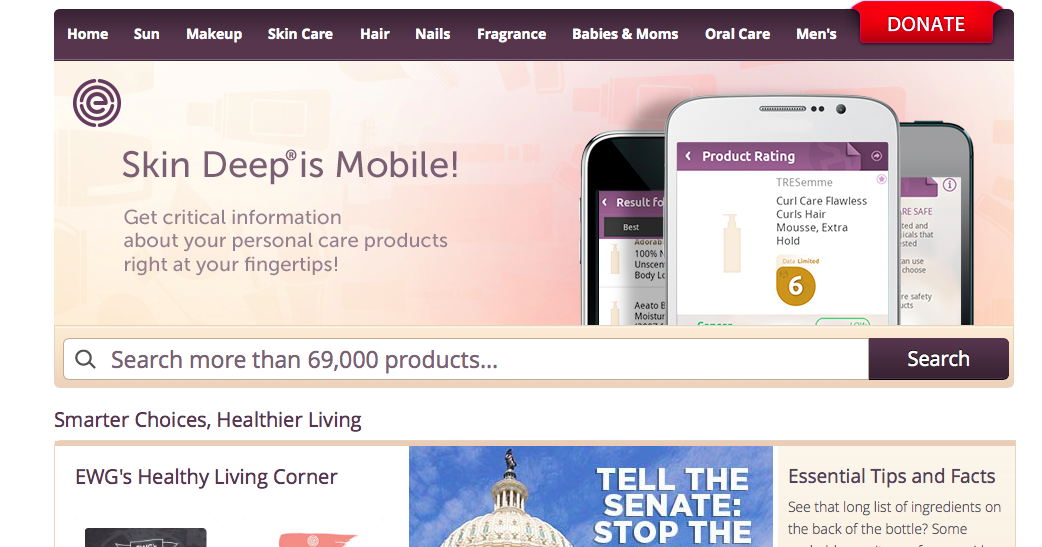
Task: Click the score 6 rating badge
Action: point(795,286)
